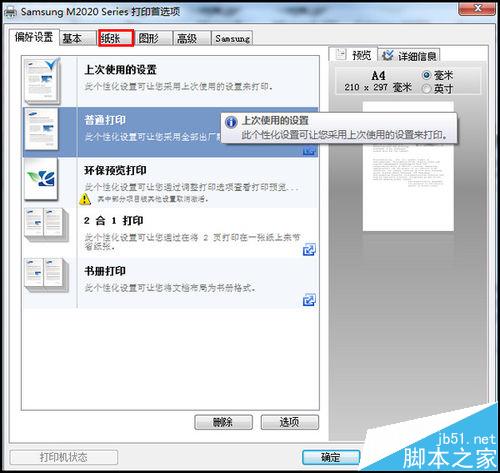Click the 书册打印 booklet preset icon
Screen dimensions: 500x473
(x=46, y=275)
